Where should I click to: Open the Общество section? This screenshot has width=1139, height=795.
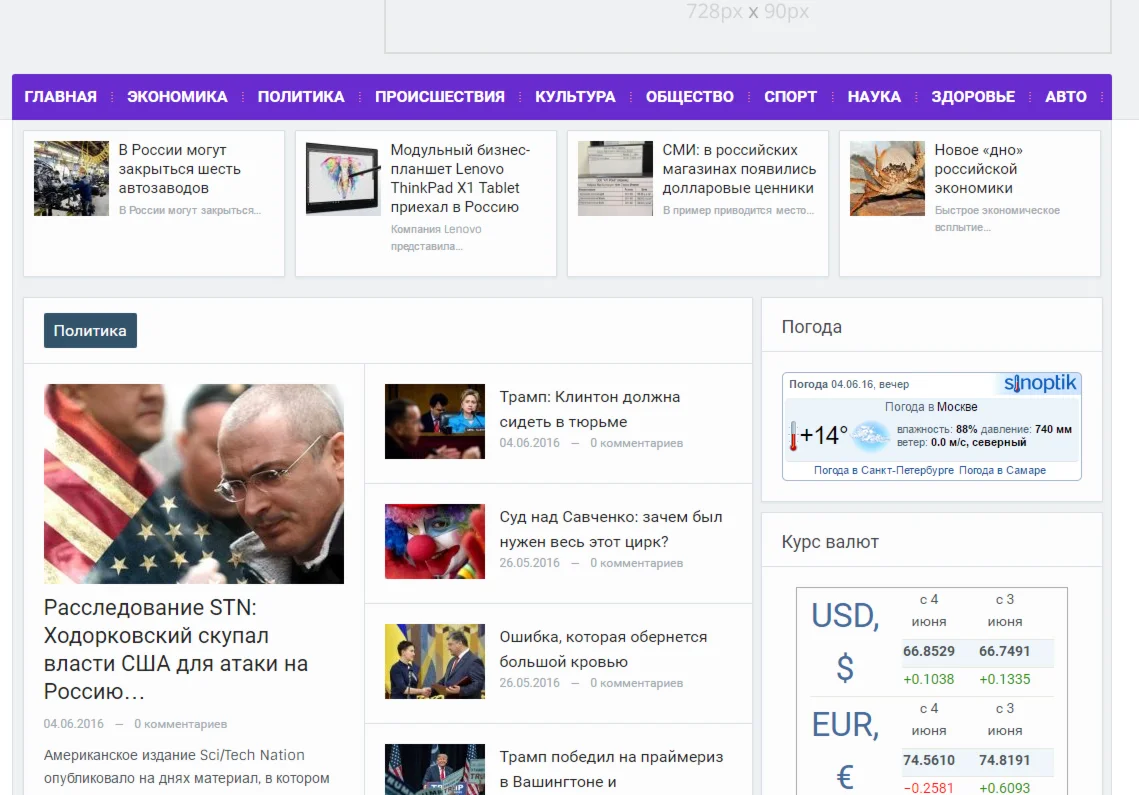pos(689,97)
